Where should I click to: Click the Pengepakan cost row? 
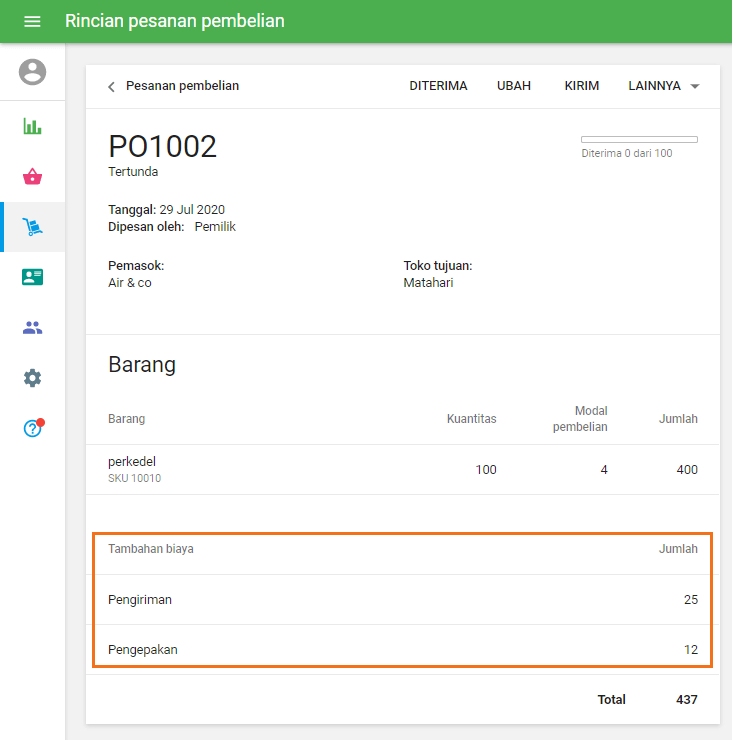point(402,649)
